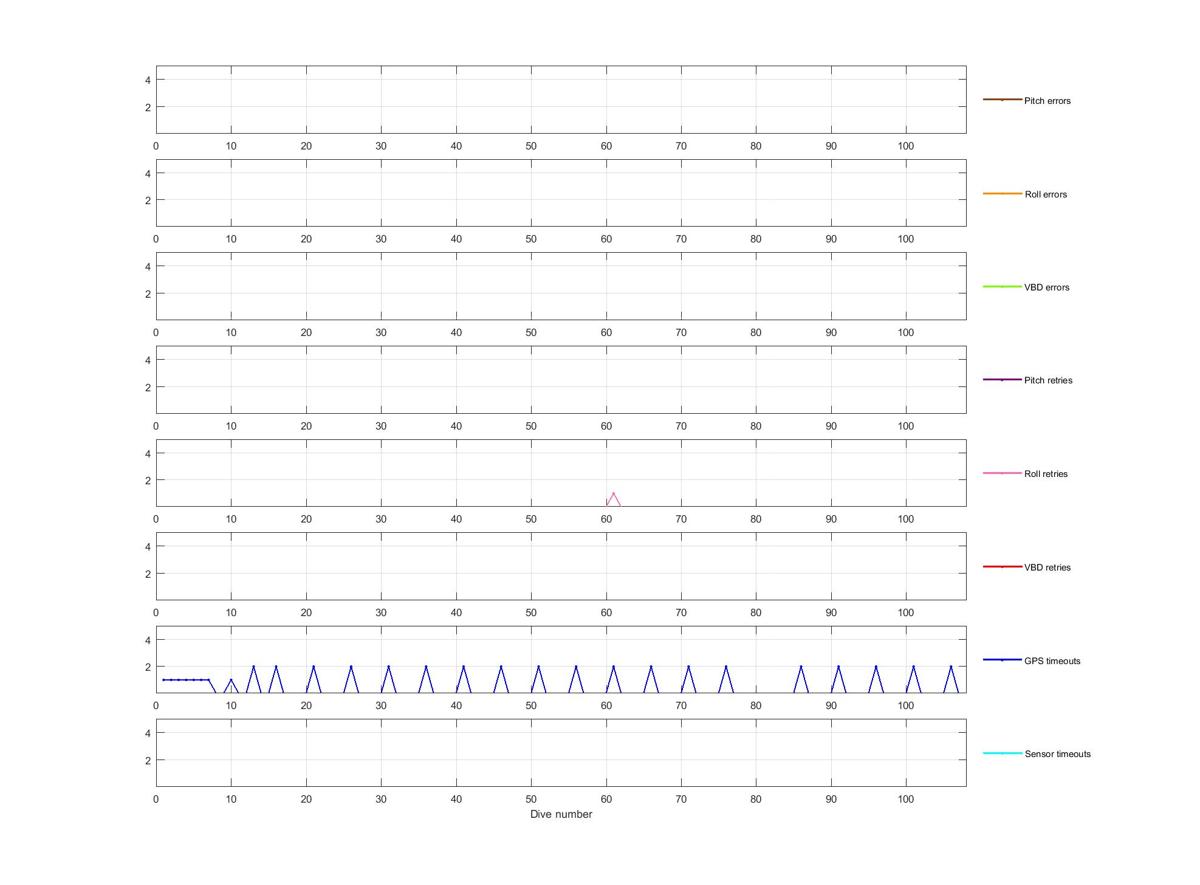Click the GPS timeouts peak at dive 41
The image size is (1200, 885).
(x=463, y=666)
